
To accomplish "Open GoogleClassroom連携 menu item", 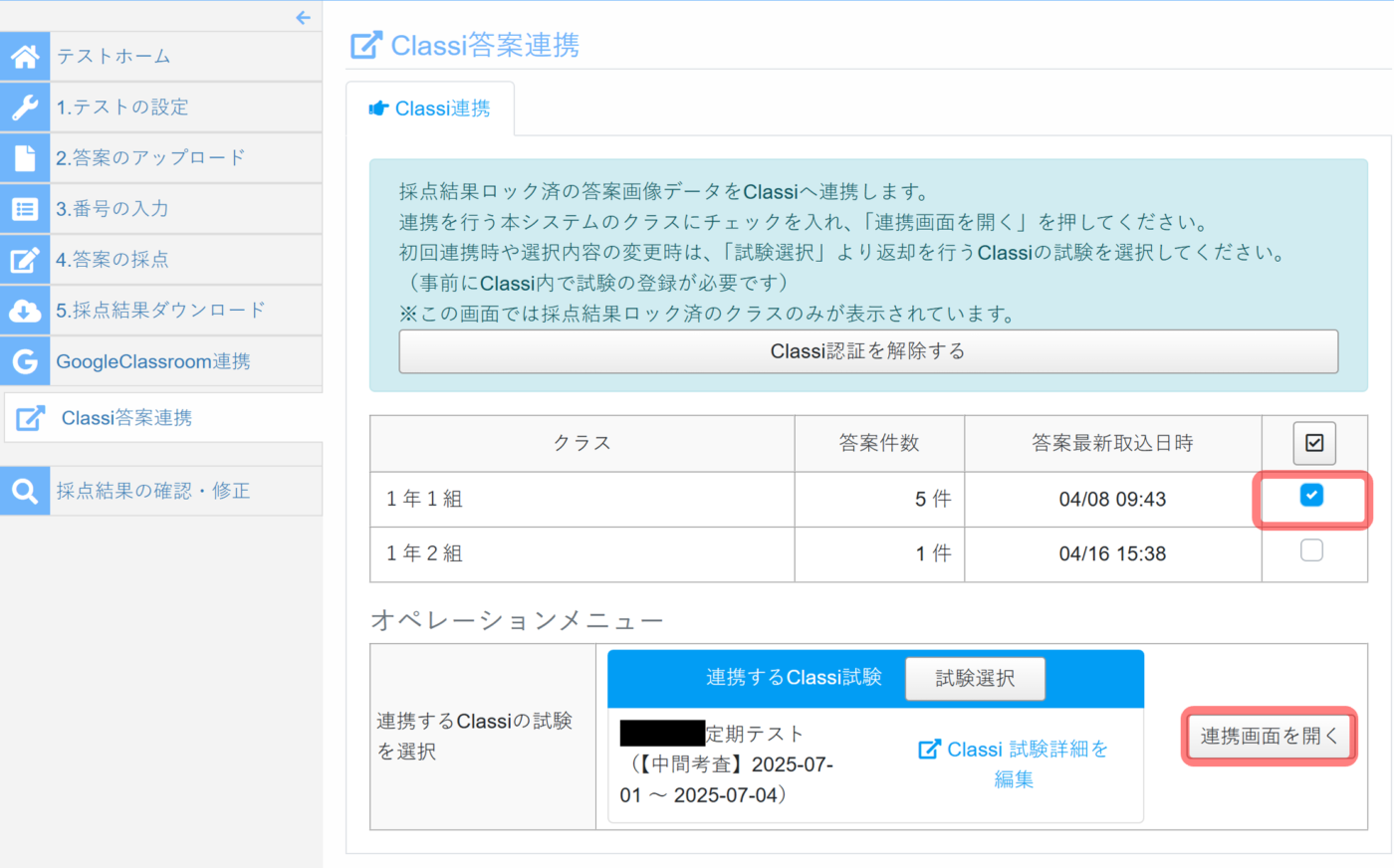I will point(161,361).
